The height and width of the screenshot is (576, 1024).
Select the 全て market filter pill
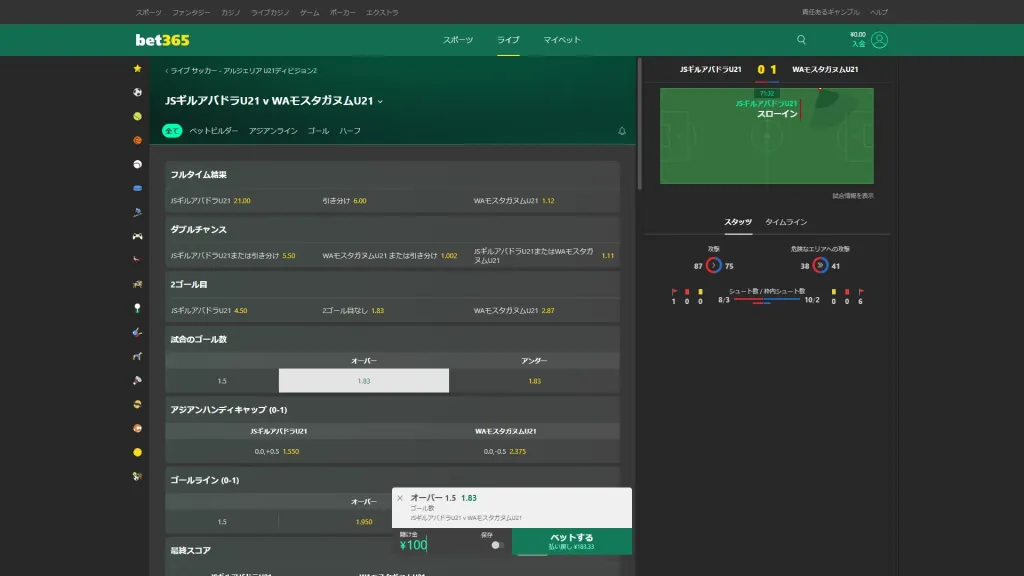(x=172, y=131)
